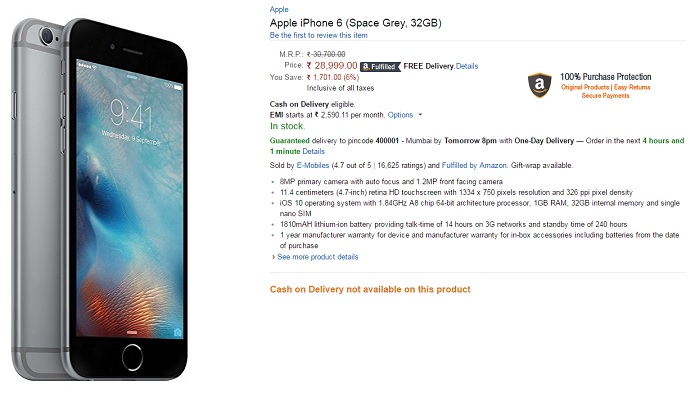
Task: Expand the EMI Options dropdown arrow
Action: tap(420, 115)
